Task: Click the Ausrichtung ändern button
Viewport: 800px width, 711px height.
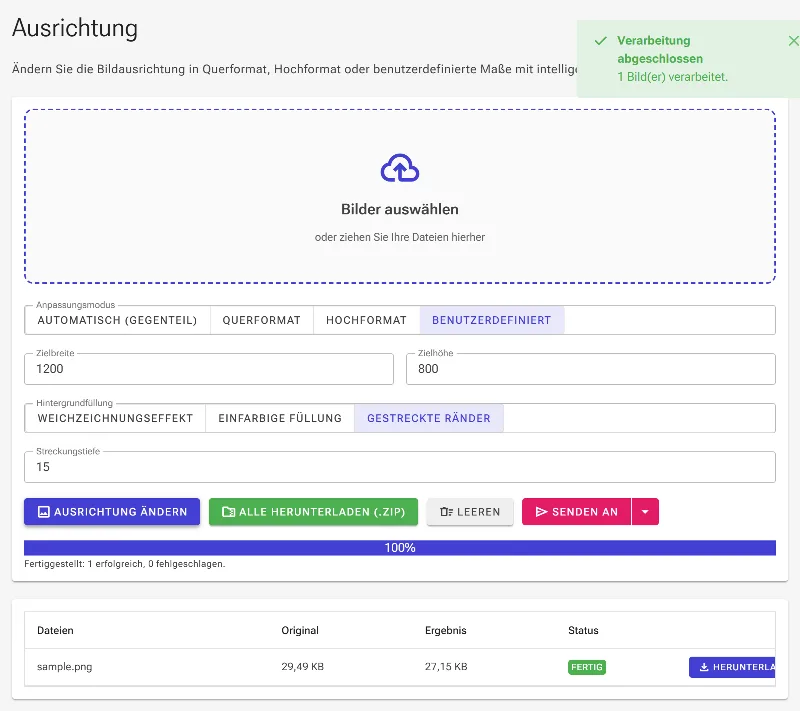Action: pos(112,512)
